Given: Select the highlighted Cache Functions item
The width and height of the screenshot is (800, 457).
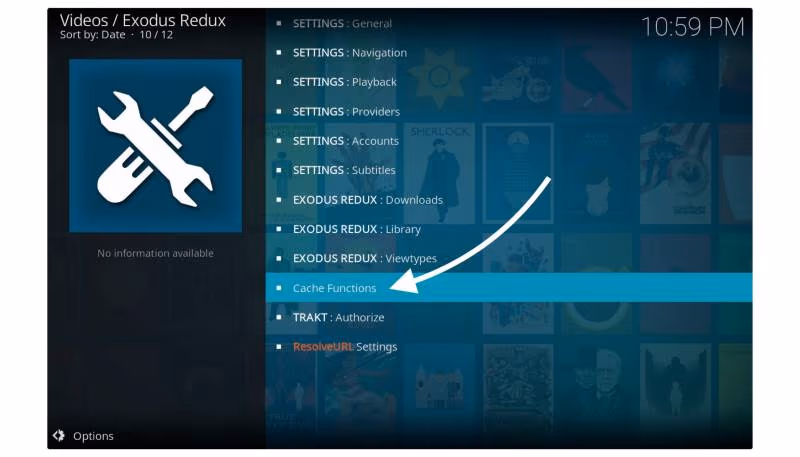Looking at the screenshot, I should [509, 288].
